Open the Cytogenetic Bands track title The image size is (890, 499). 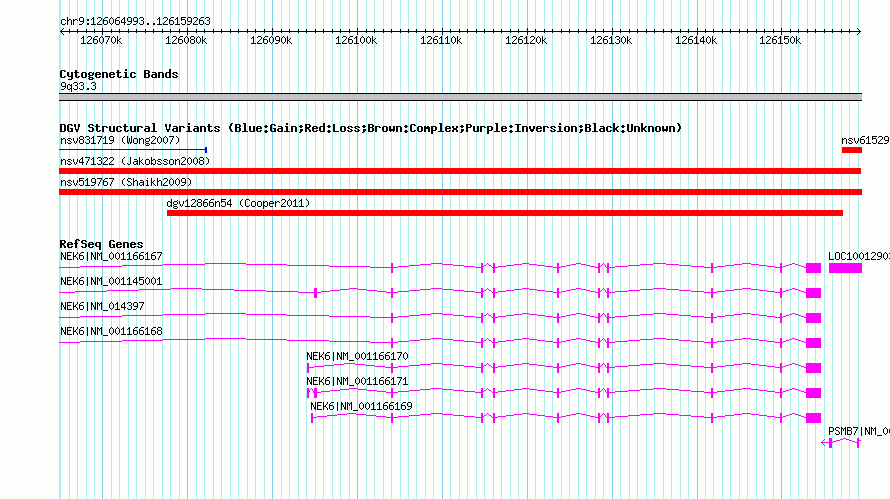(119, 74)
